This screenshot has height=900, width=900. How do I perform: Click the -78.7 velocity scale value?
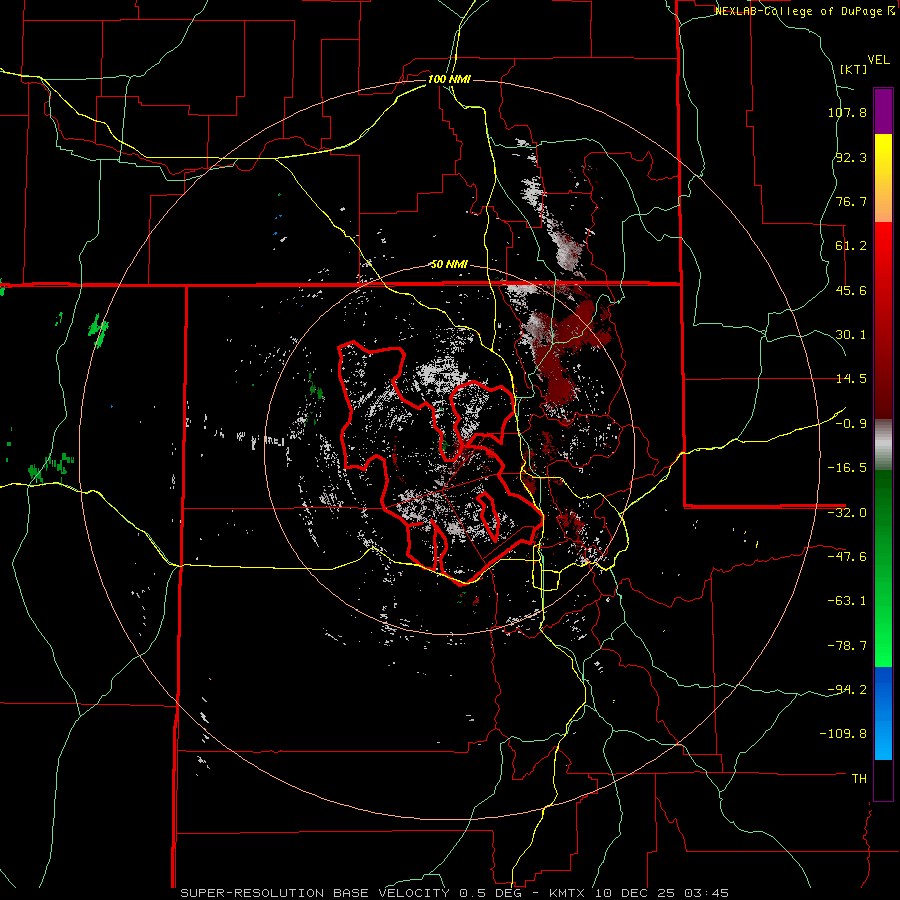[x=847, y=646]
